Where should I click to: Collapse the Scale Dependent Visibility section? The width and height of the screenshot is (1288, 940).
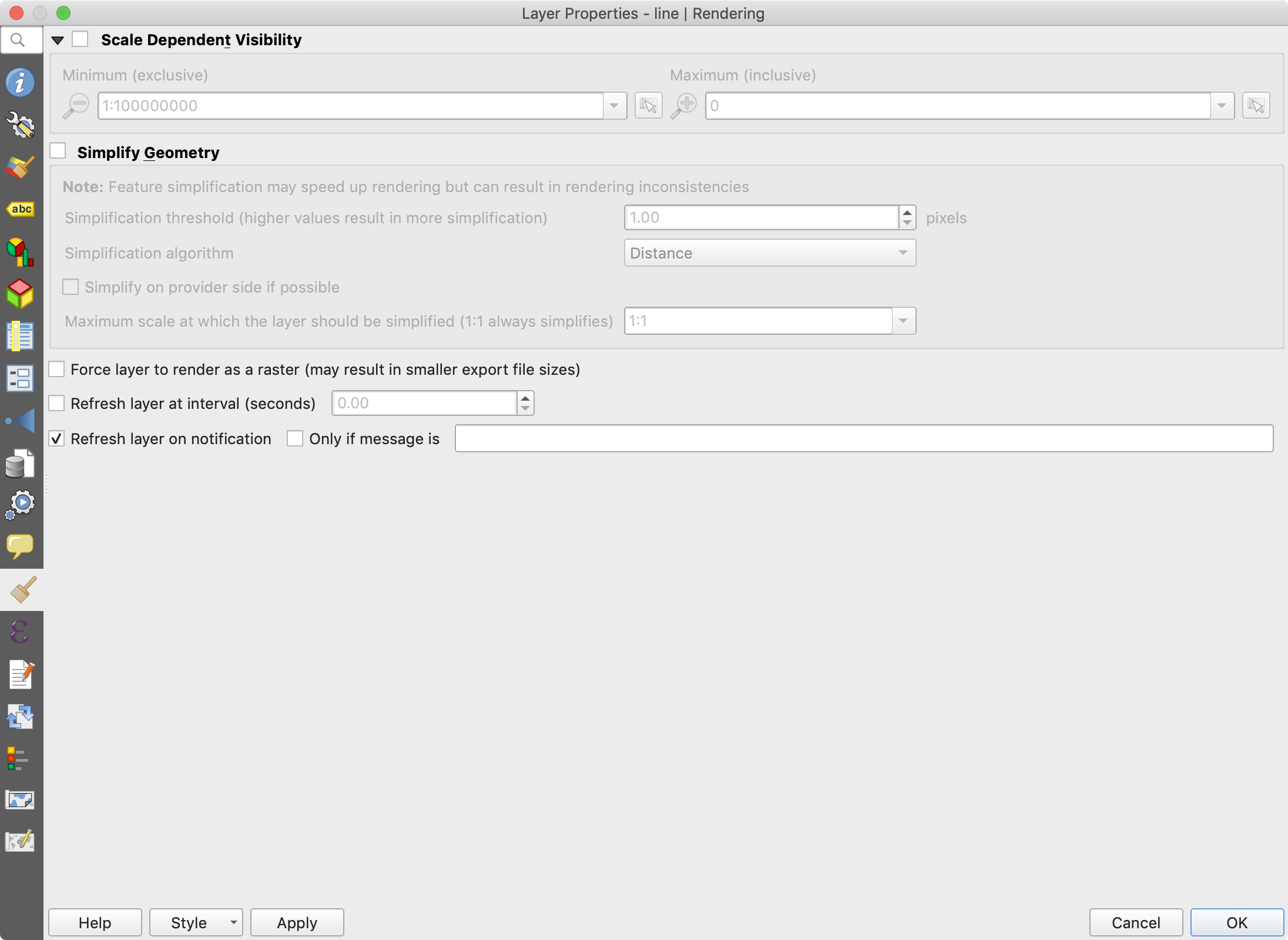coord(58,39)
